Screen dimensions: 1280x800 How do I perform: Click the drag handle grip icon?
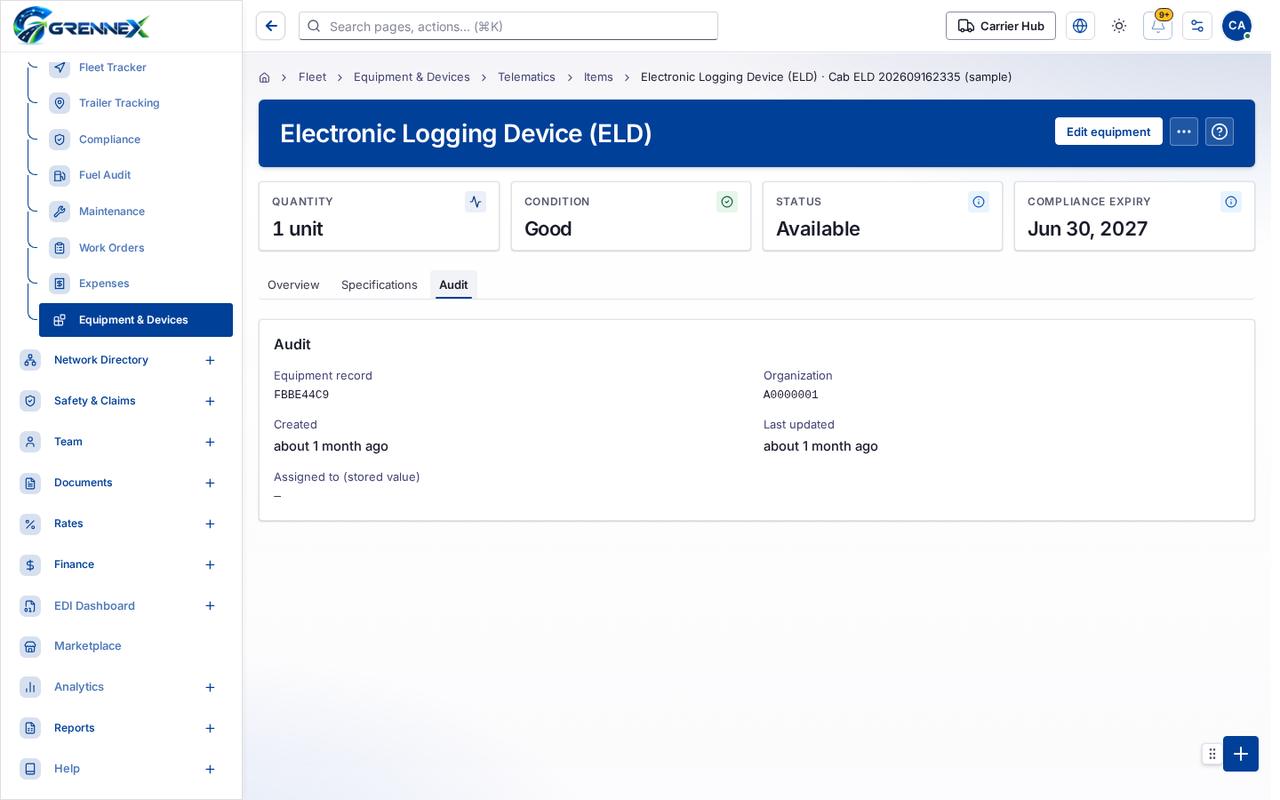pyautogui.click(x=1212, y=754)
